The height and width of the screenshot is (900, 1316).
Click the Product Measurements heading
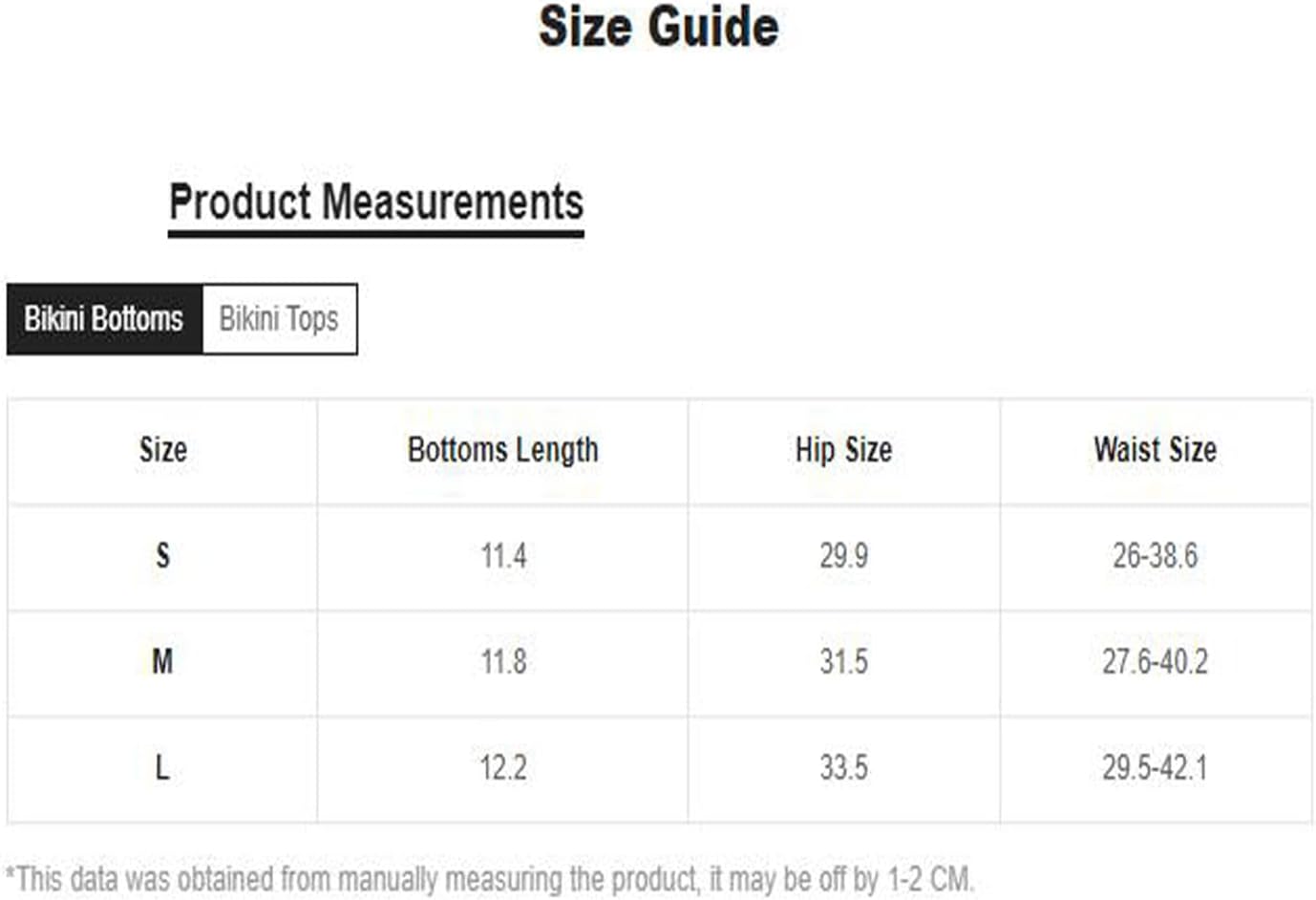click(x=376, y=203)
